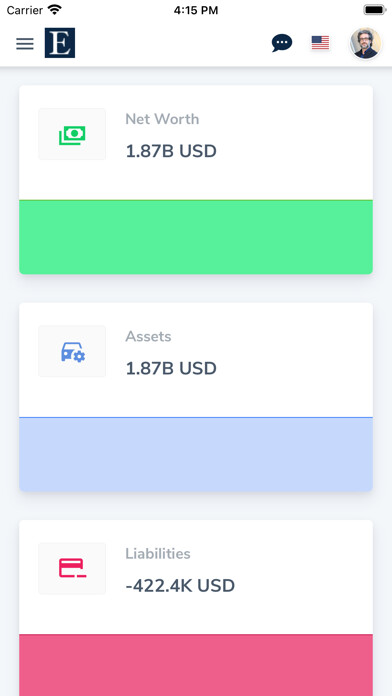Open the chat messages bubble icon
Viewport: 392px width, 696px height.
coord(282,44)
